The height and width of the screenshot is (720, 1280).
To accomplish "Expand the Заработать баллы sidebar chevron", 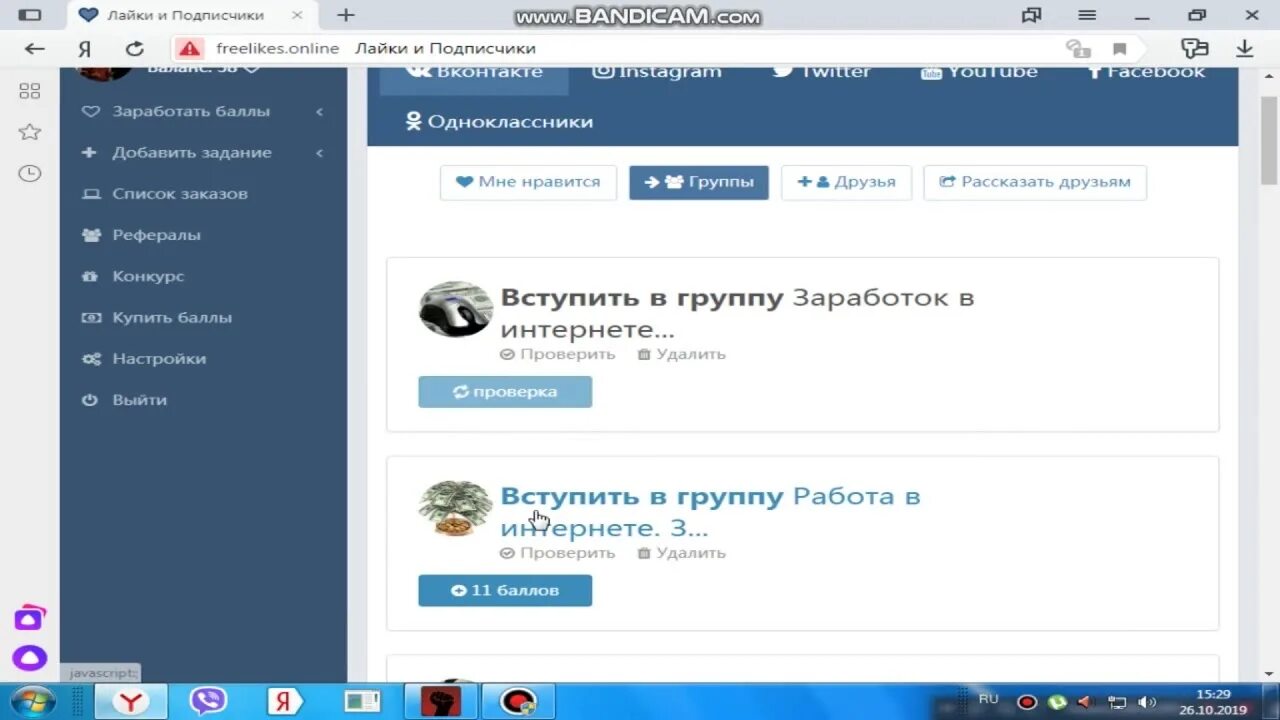I will (319, 111).
